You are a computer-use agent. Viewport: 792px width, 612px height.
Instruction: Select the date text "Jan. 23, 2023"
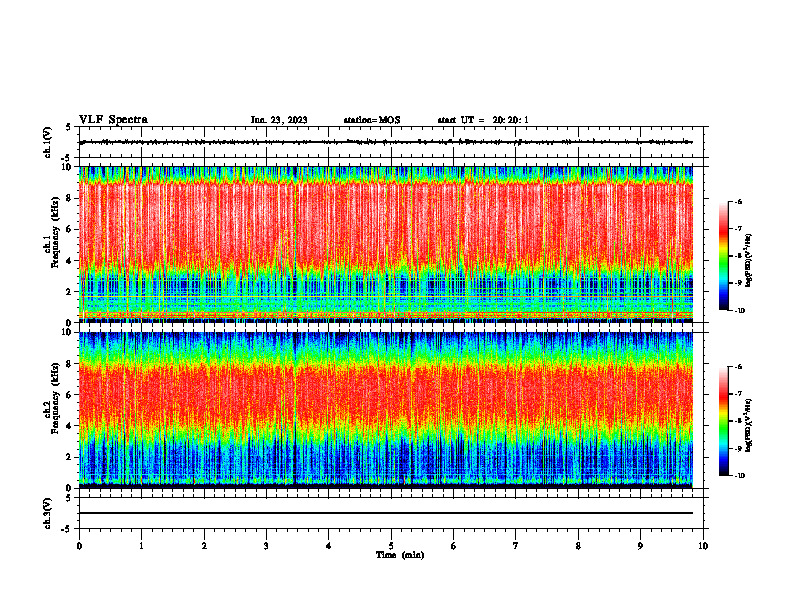click(x=279, y=120)
